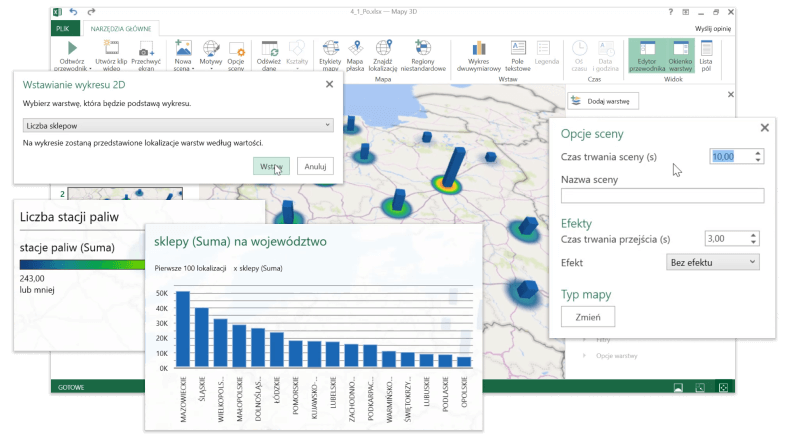The height and width of the screenshot is (438, 790).
Task: Open Liczba sklepow layer dropdown
Action: (x=178, y=126)
